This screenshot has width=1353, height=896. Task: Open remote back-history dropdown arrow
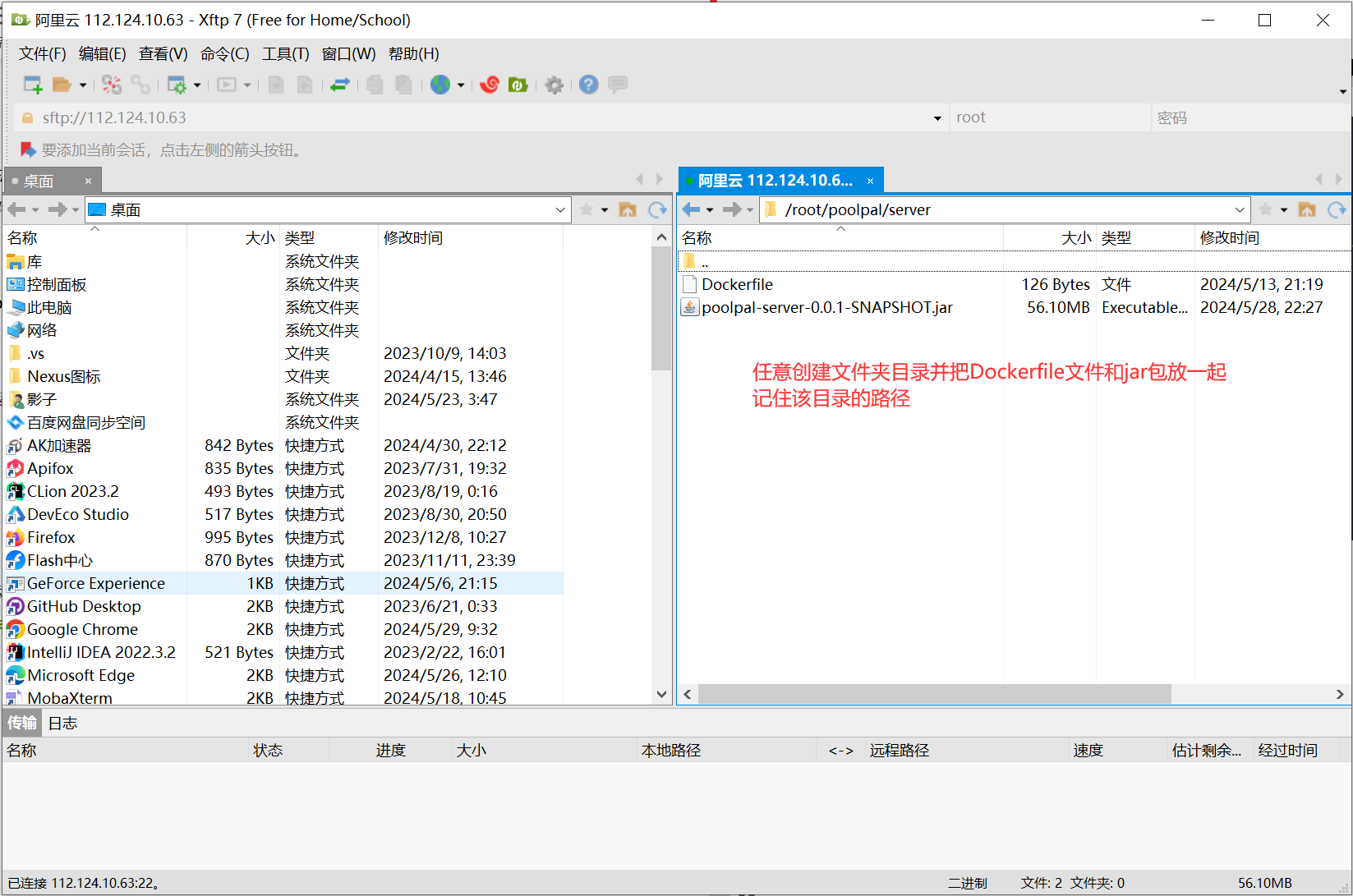click(711, 210)
